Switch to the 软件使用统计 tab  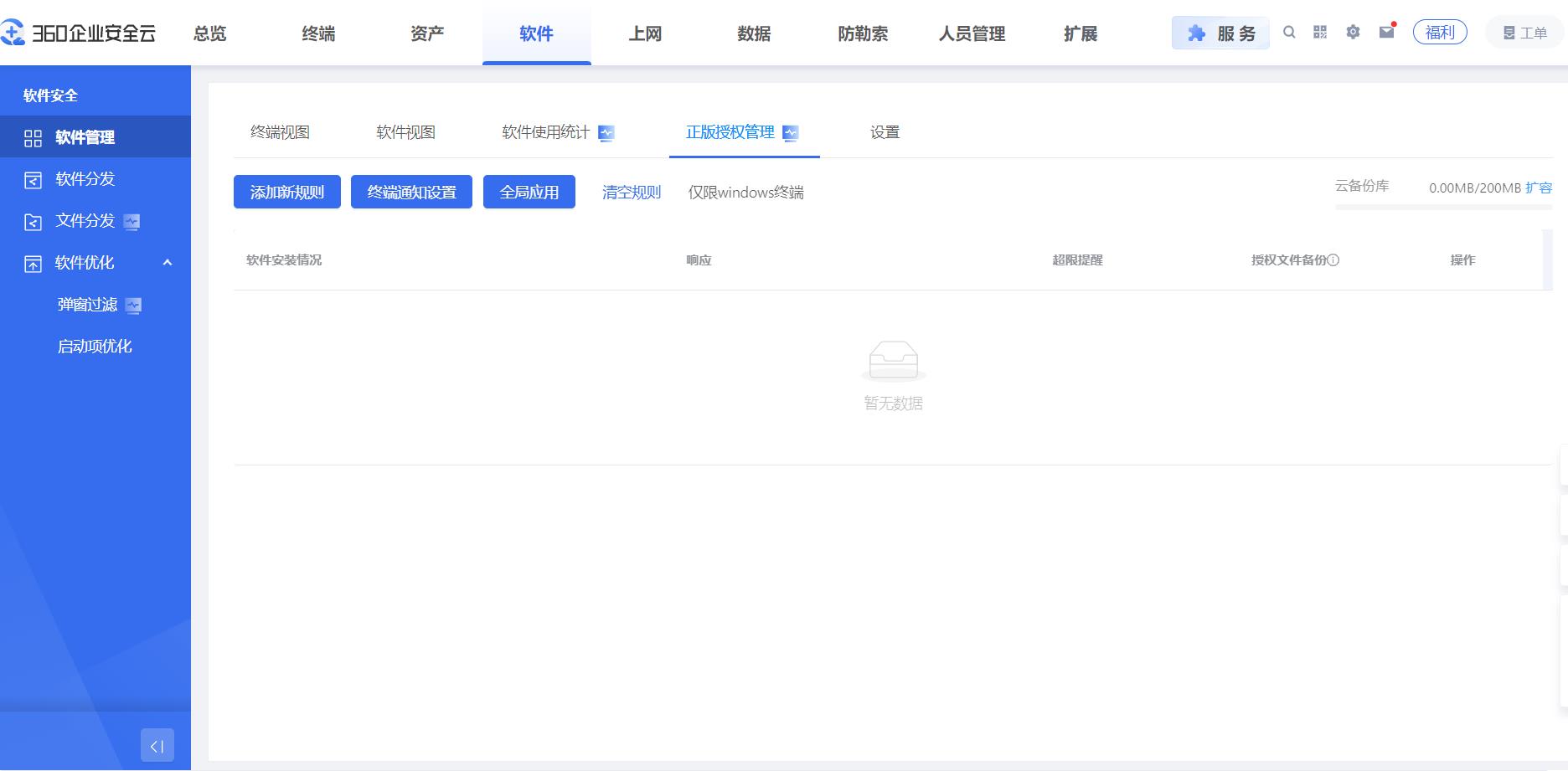[x=545, y=132]
